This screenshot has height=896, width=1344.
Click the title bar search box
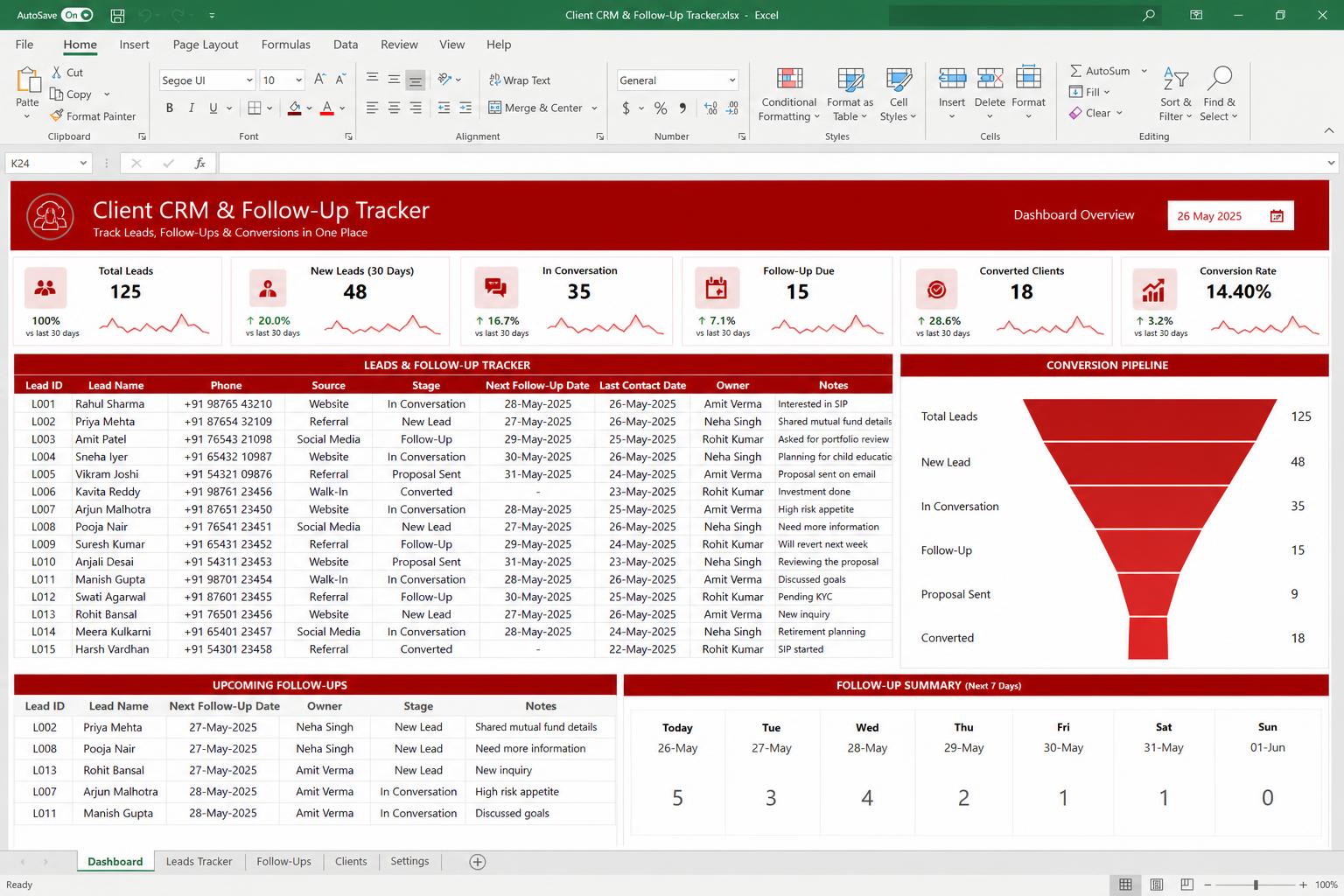coord(1025,15)
